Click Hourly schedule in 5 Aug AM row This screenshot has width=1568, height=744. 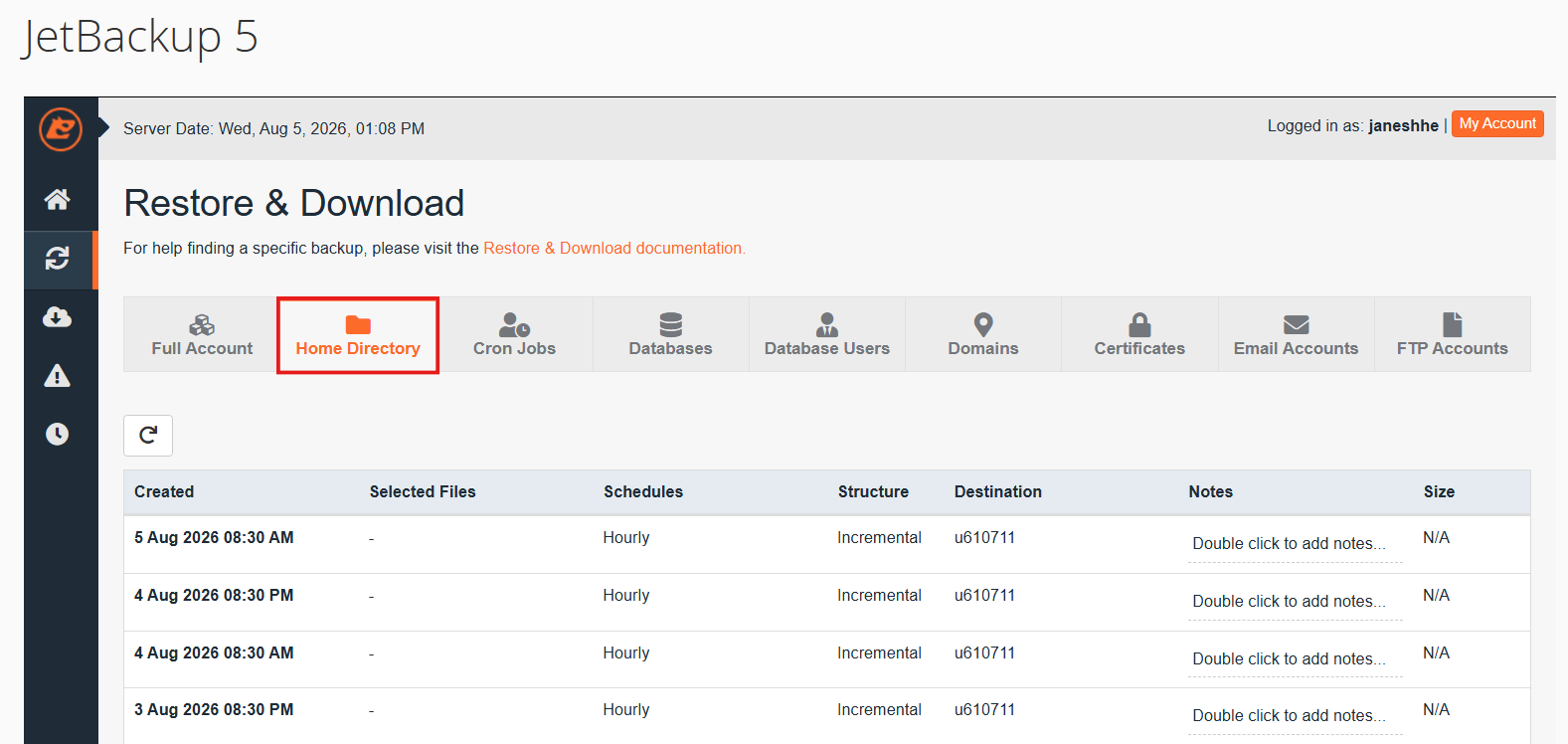[626, 538]
